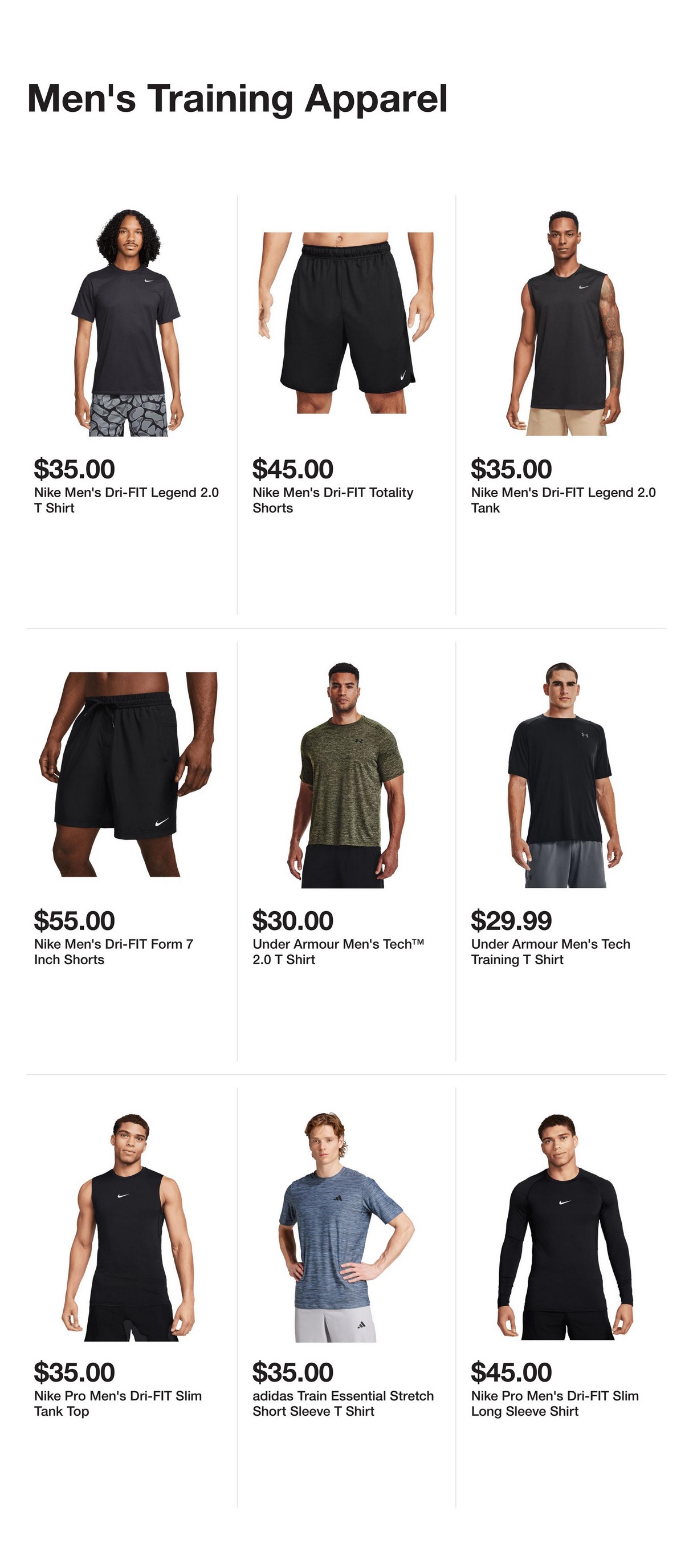Image resolution: width=693 pixels, height=1568 pixels.
Task: Open Nike Pro Men's Dri-FIT Slim Tank Top link
Action: 118,1403
